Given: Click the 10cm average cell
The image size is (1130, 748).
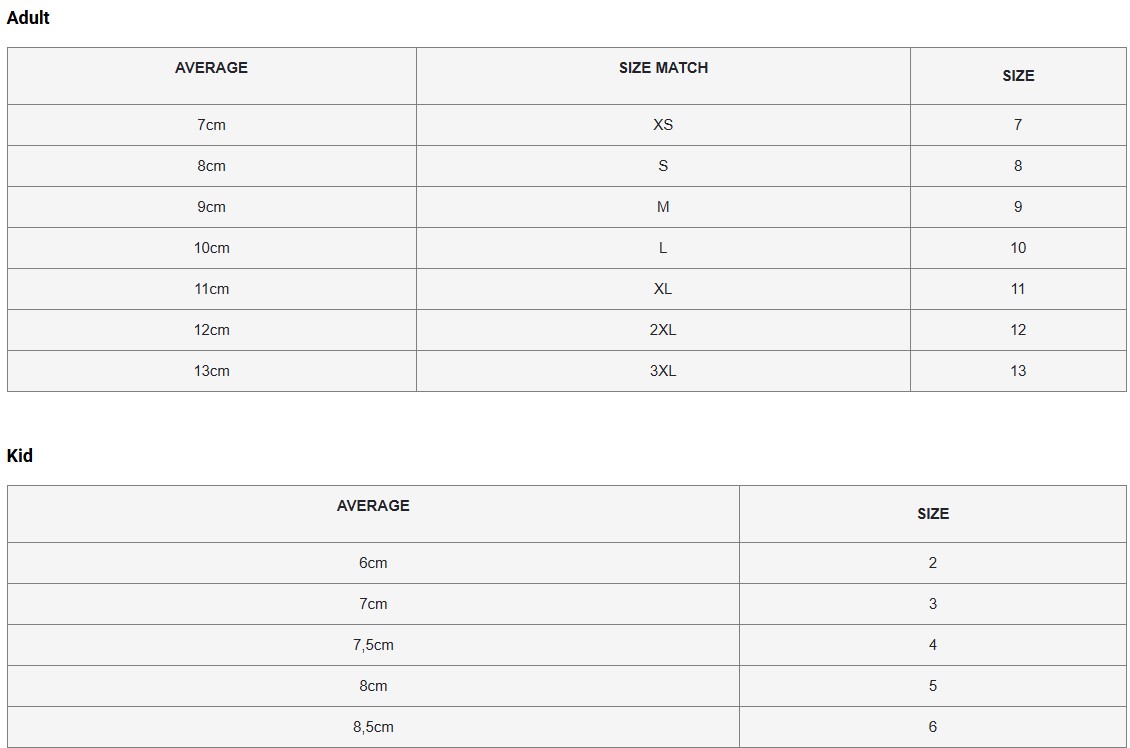Looking at the screenshot, I should click(x=211, y=248).
